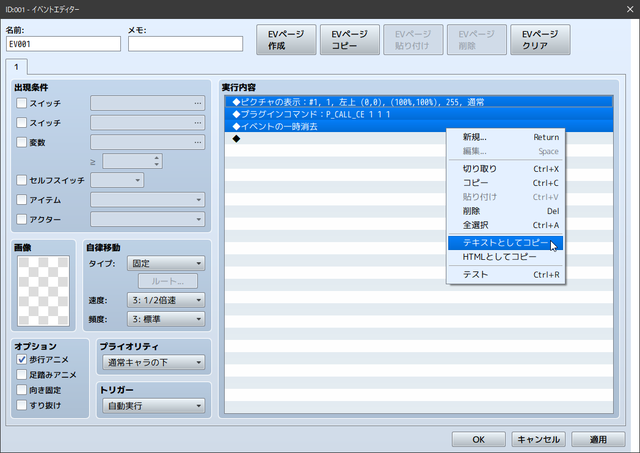The width and height of the screenshot is (640, 453).
Task: Select テスト in the context menu
Action: [x=505, y=275]
